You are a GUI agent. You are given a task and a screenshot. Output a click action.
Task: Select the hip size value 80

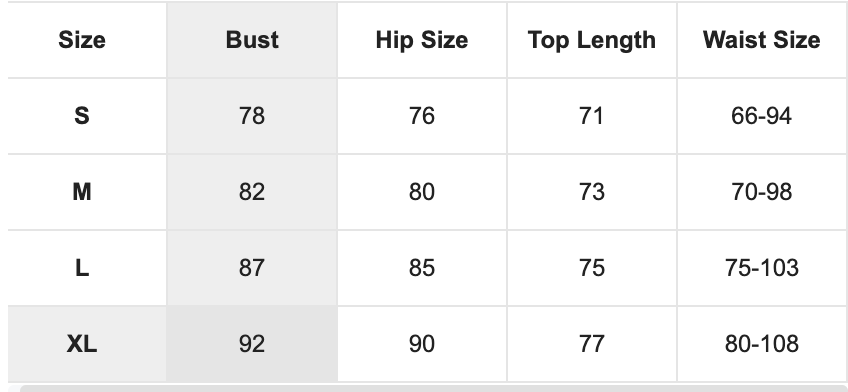click(x=422, y=192)
